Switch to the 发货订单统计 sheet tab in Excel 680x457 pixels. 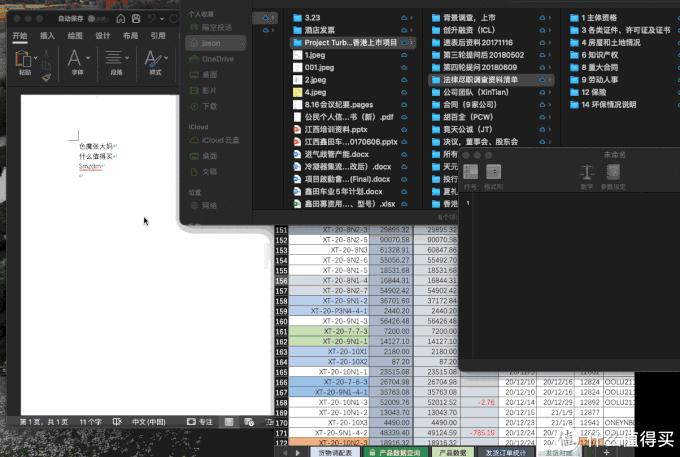coord(505,452)
